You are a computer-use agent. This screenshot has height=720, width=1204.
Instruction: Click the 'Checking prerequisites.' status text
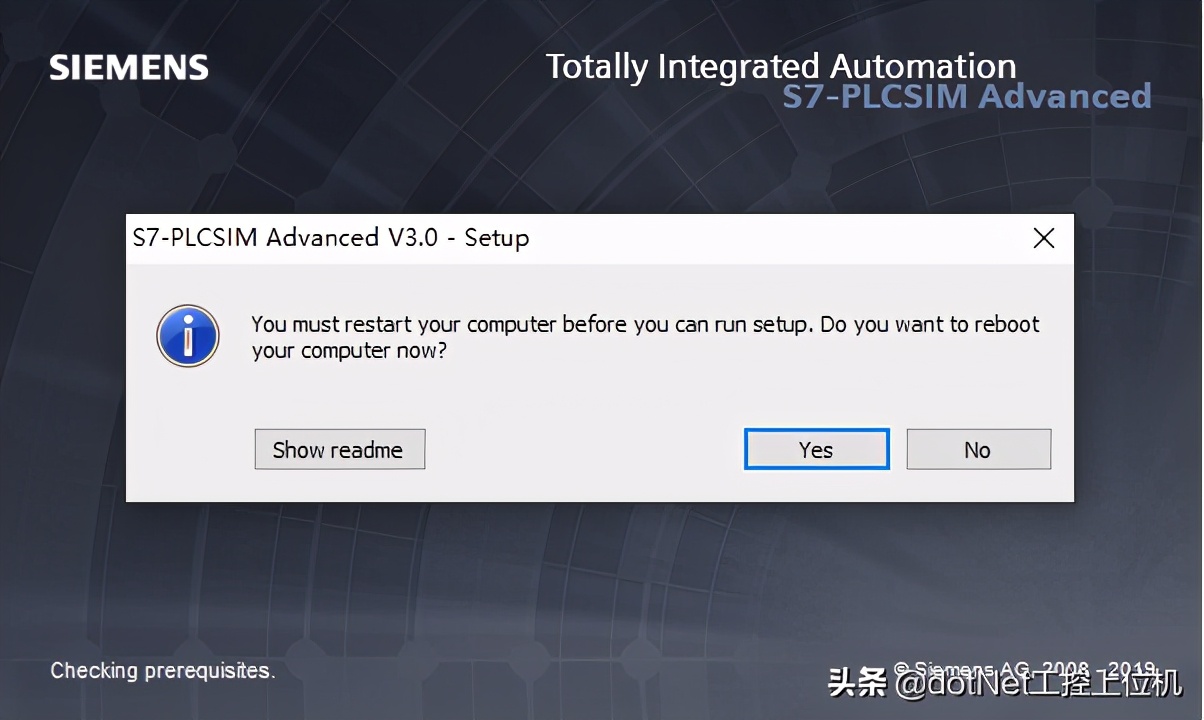tap(162, 670)
